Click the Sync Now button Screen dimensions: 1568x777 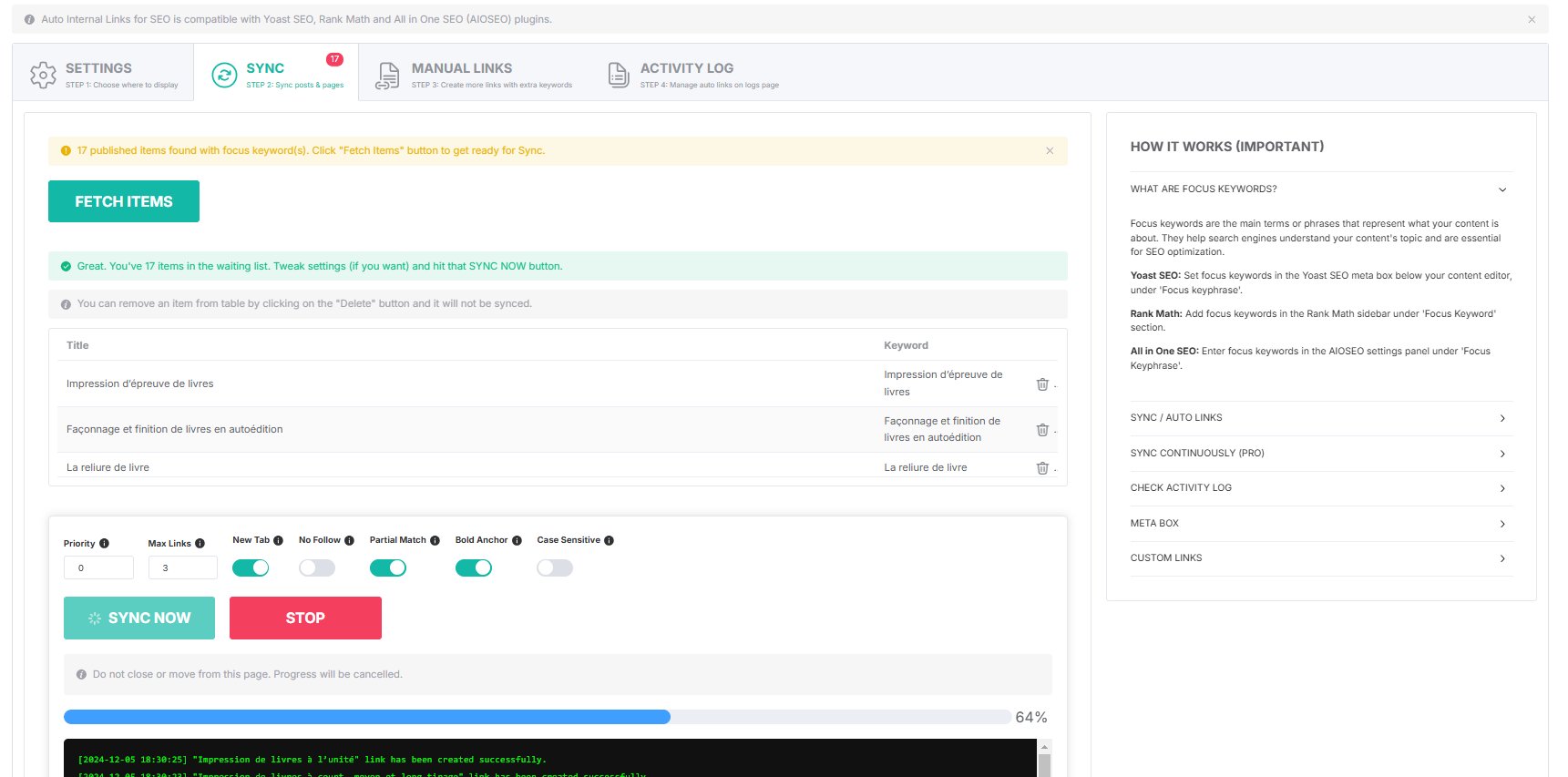click(139, 618)
